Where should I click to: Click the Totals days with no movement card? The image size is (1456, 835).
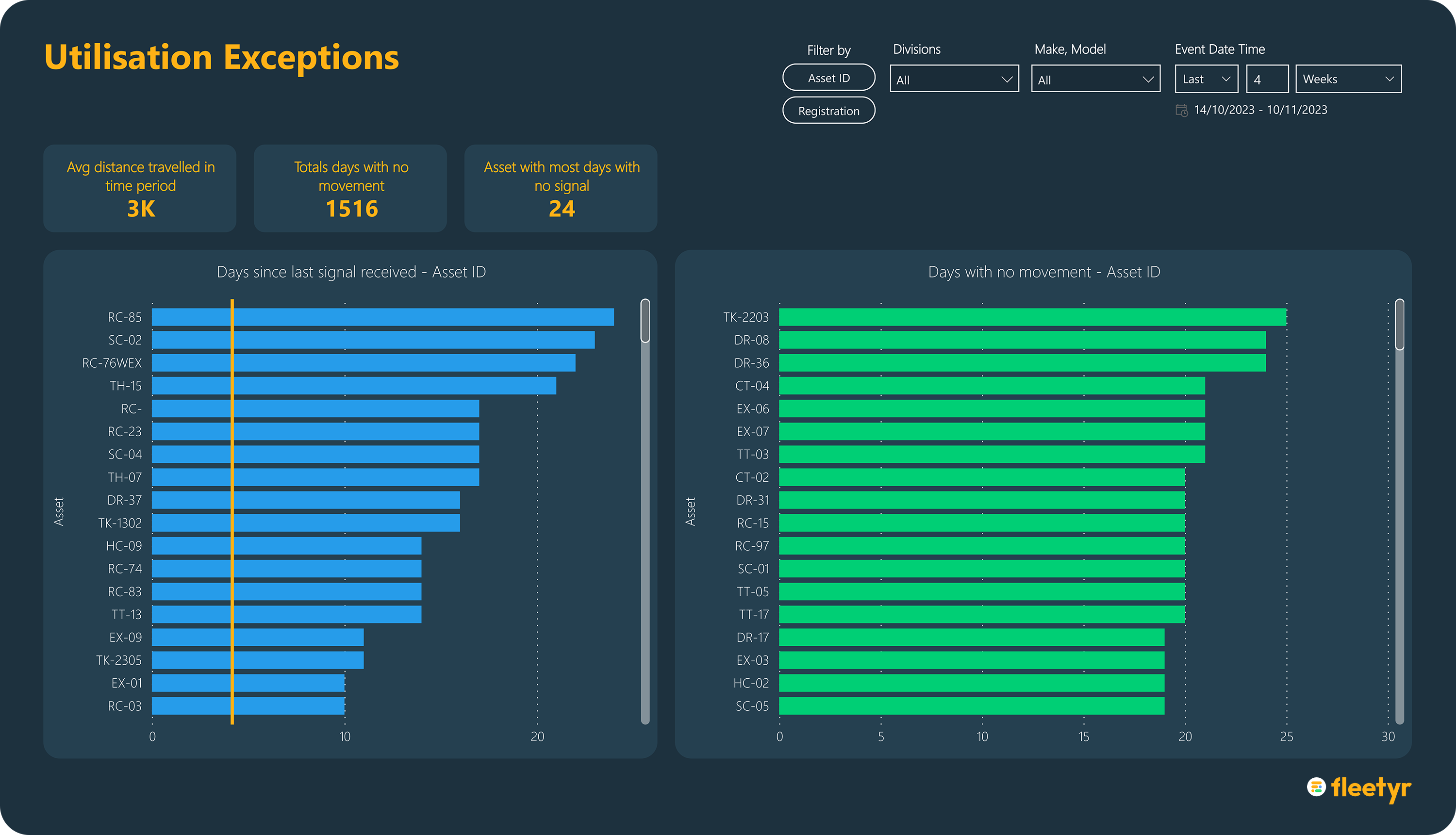pos(350,188)
